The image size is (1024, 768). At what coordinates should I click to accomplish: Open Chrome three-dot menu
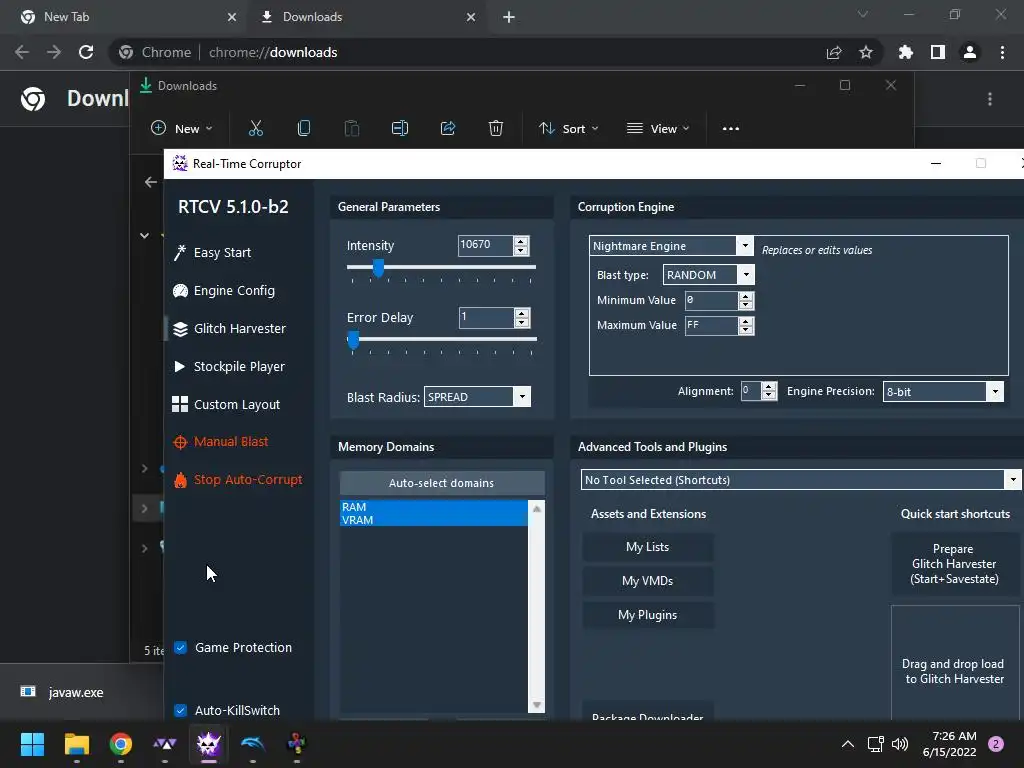[1002, 52]
